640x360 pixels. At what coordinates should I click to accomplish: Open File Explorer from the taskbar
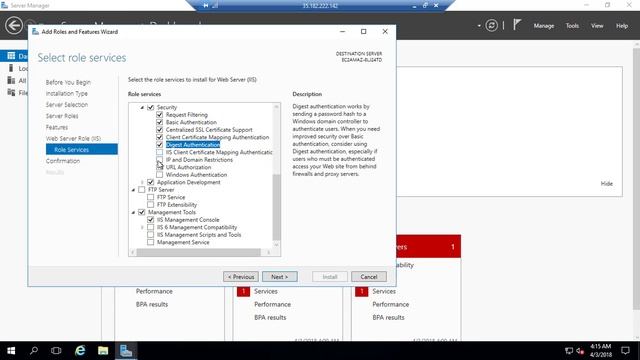coord(103,351)
